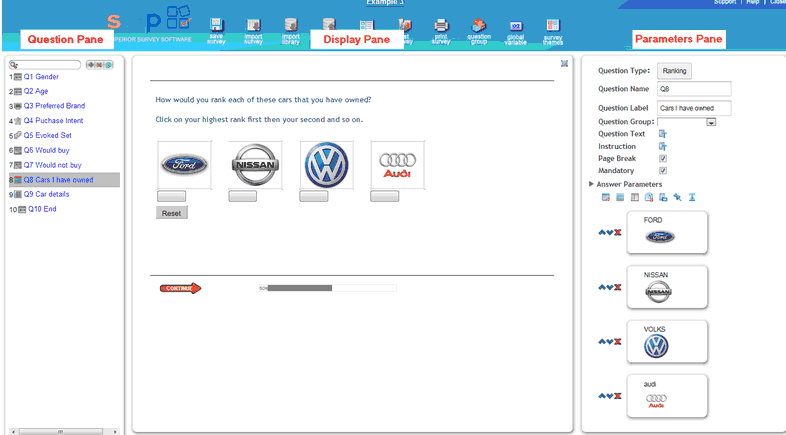
Task: Click the rank box under the Nissan logo
Action: [243, 196]
